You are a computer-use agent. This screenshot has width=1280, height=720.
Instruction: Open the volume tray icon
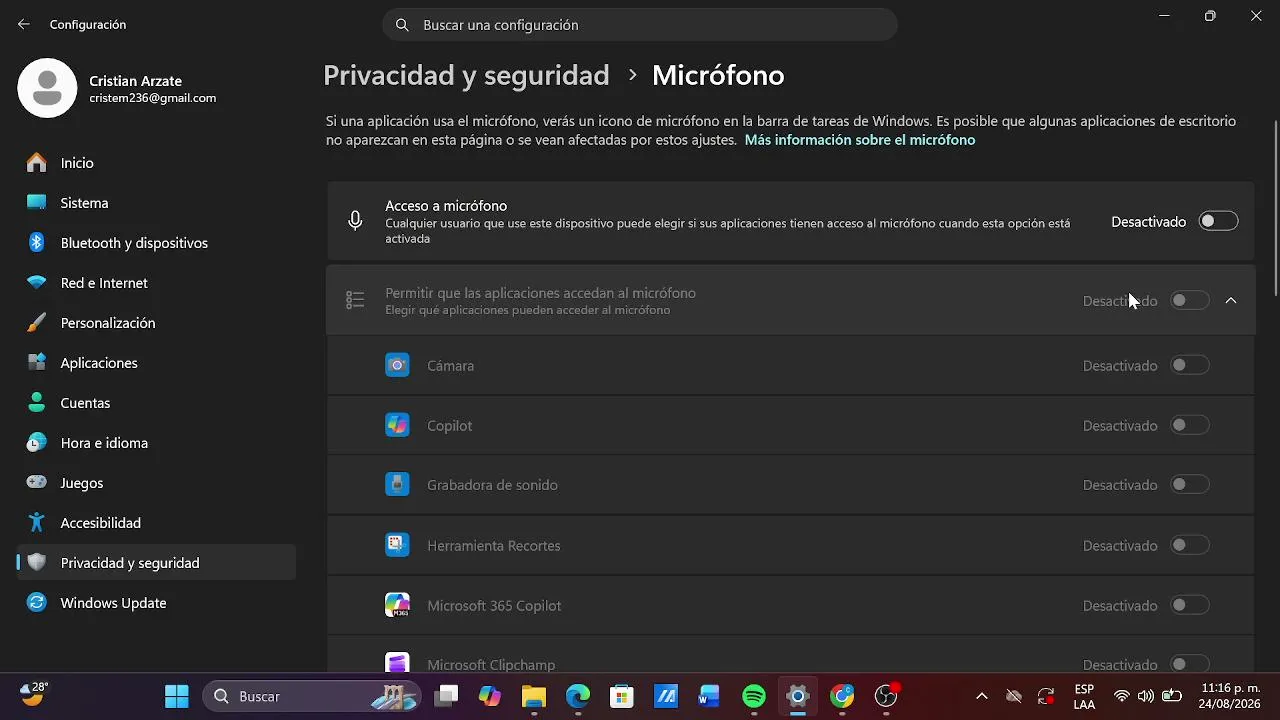[x=1146, y=696]
